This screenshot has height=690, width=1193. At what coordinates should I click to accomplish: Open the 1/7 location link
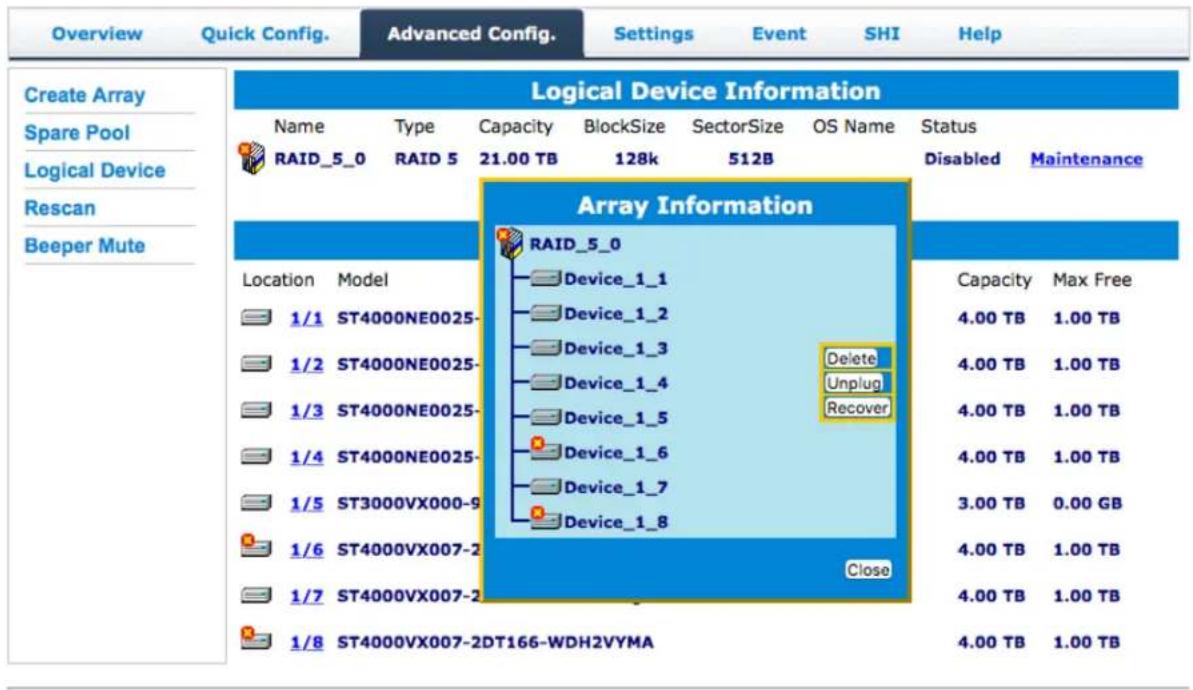pos(307,596)
